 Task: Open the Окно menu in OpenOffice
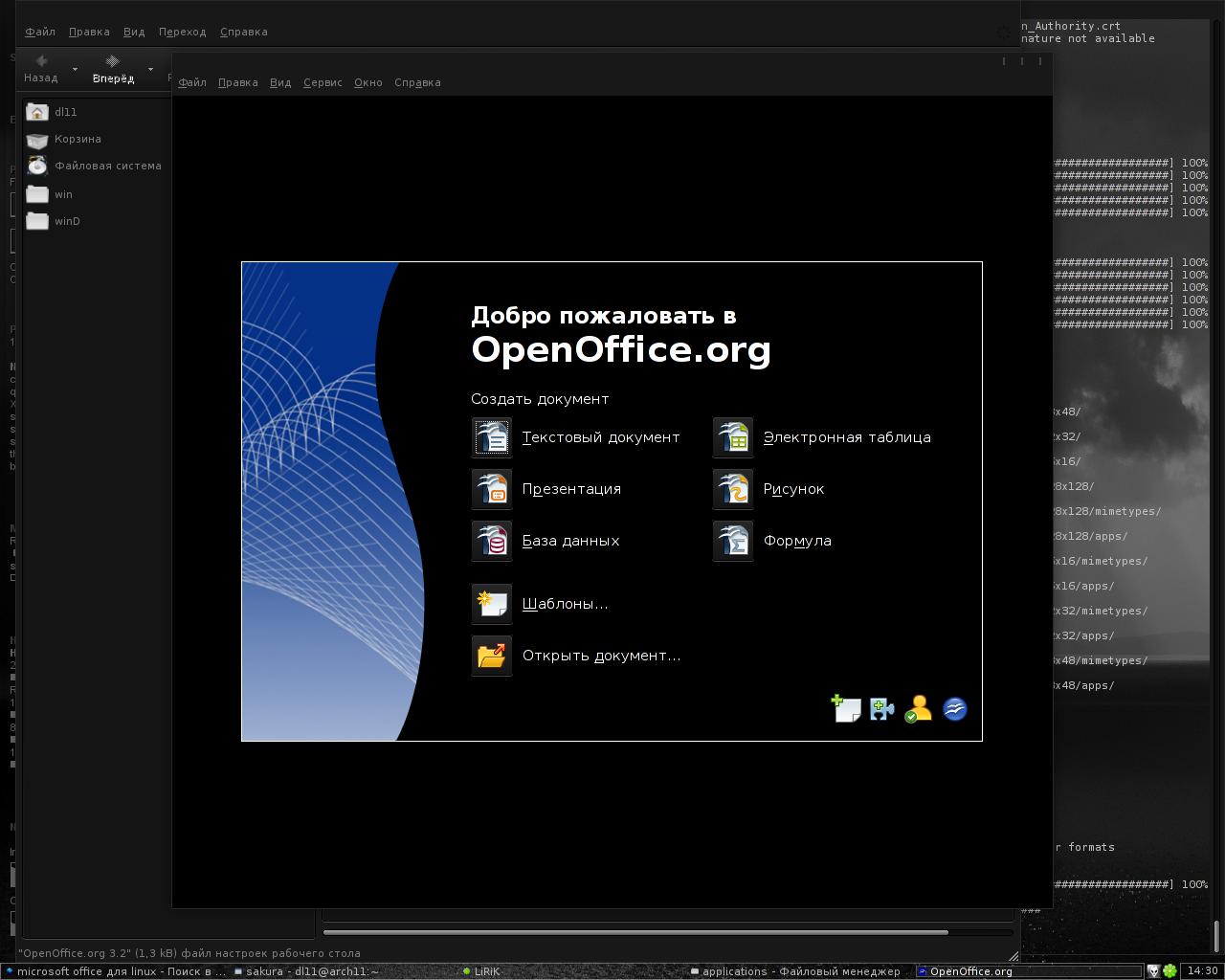367,82
